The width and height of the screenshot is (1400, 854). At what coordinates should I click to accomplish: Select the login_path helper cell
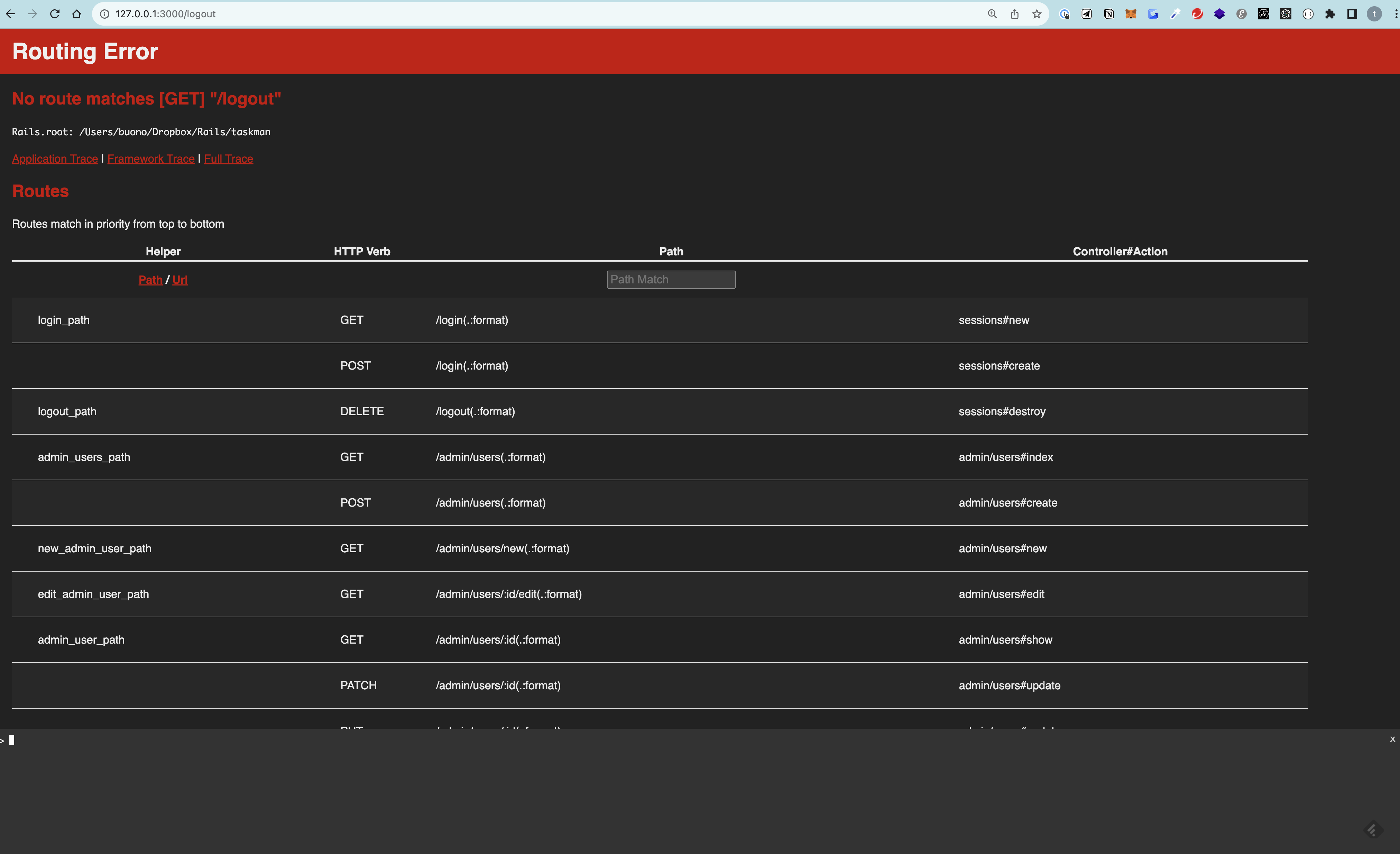(x=64, y=320)
